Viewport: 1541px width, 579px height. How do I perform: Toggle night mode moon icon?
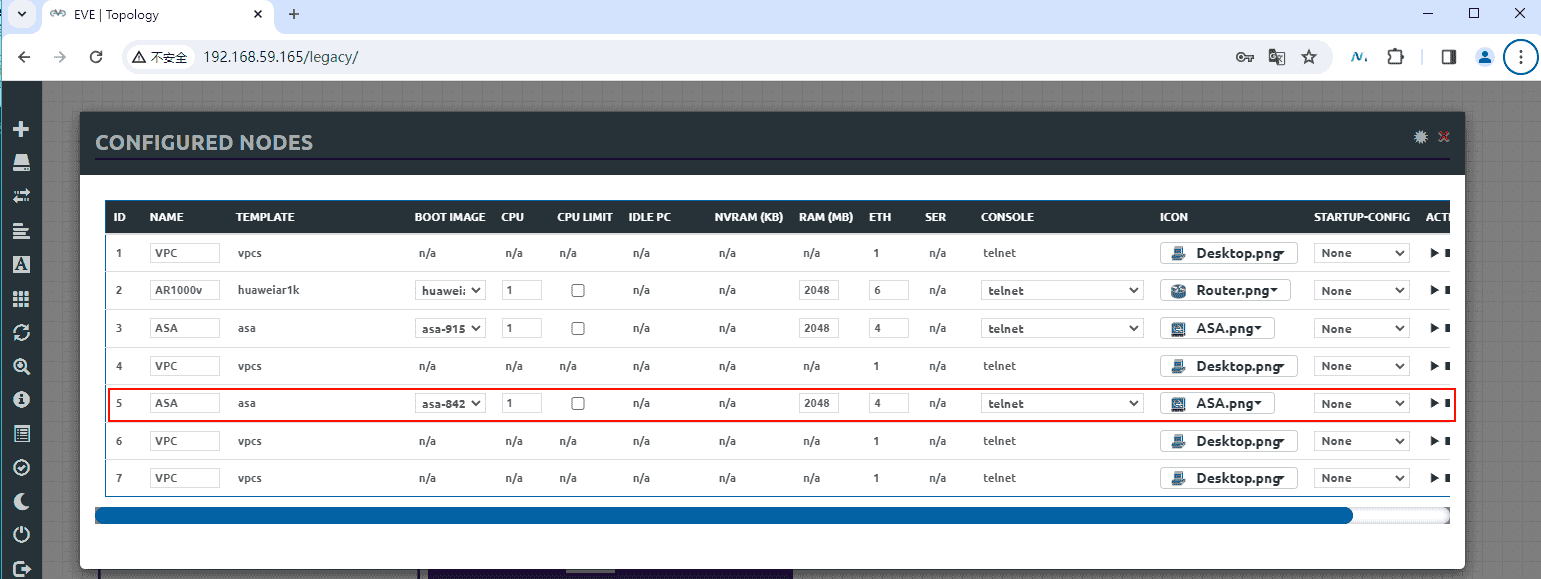pyautogui.click(x=21, y=501)
